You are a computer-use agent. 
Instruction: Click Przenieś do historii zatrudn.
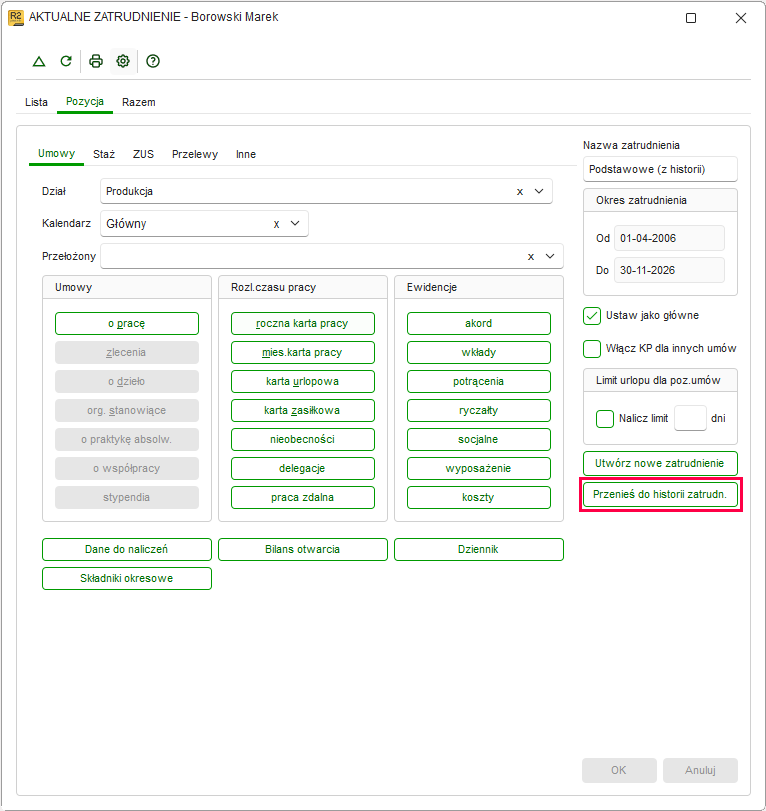[660, 494]
